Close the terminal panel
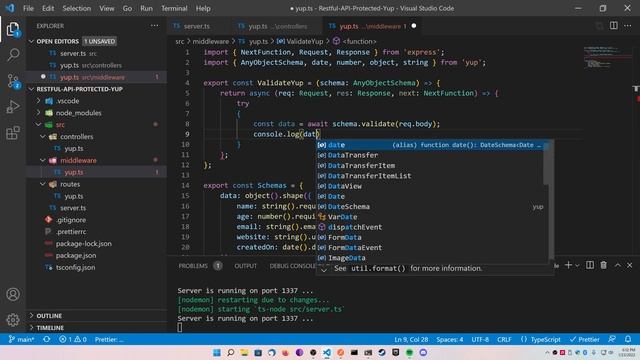The image size is (640, 360). [629, 265]
